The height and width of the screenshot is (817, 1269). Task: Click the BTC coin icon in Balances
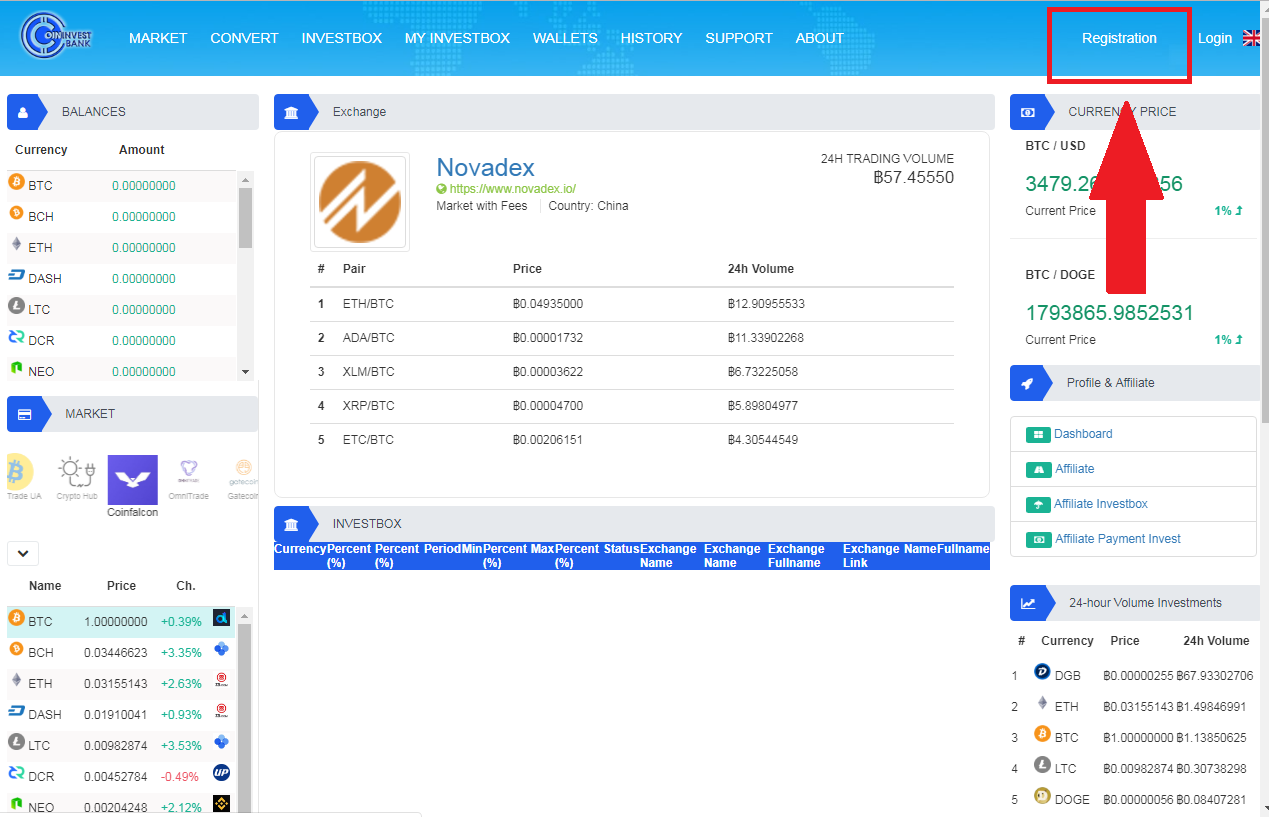[16, 182]
